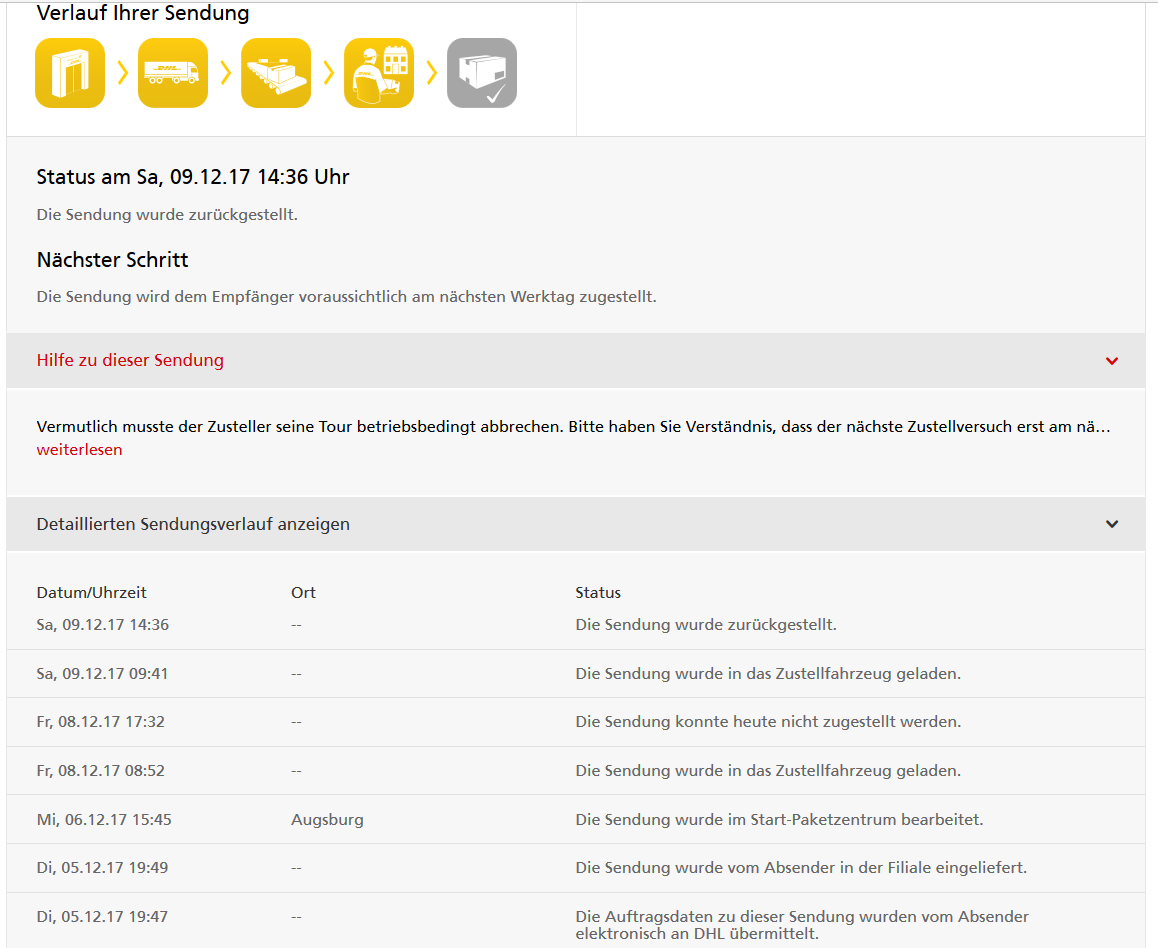Select the 'Augsburg' location entry
This screenshot has height=948, width=1158.
[x=327, y=820]
